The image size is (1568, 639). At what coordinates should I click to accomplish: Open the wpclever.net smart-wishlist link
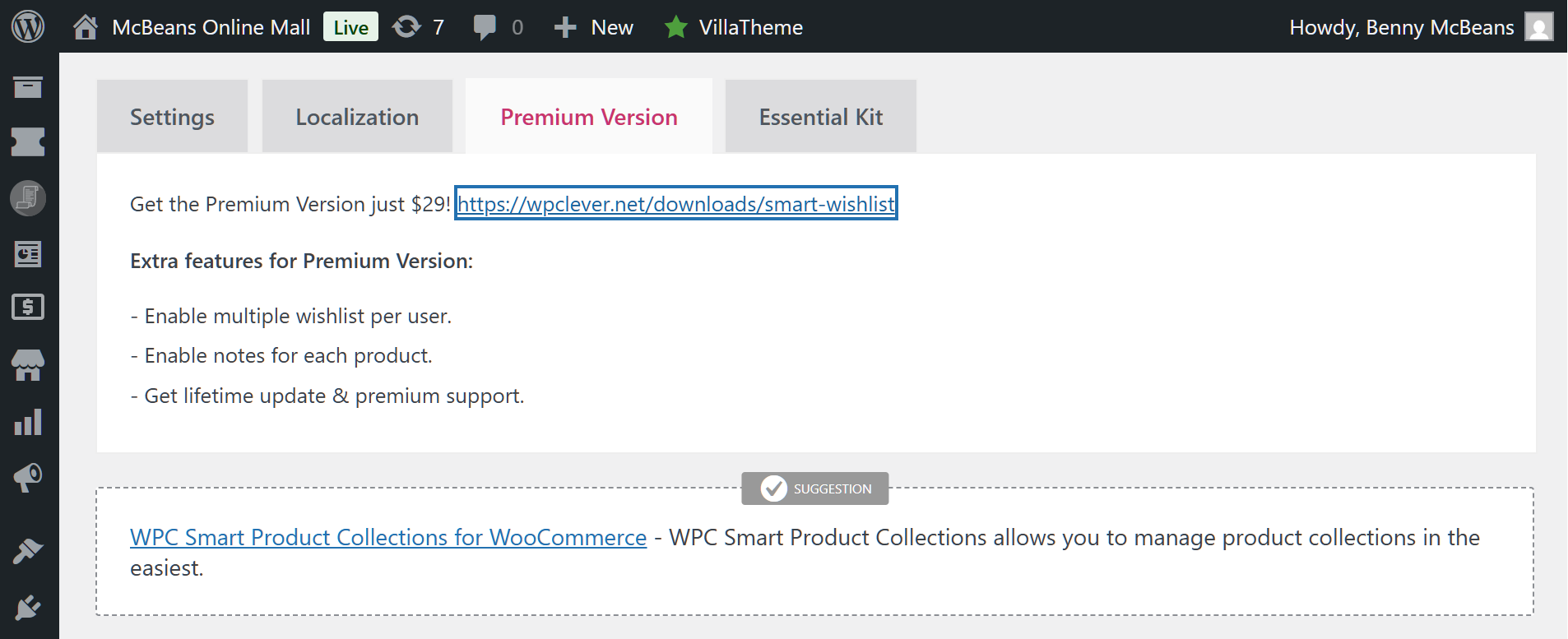675,204
